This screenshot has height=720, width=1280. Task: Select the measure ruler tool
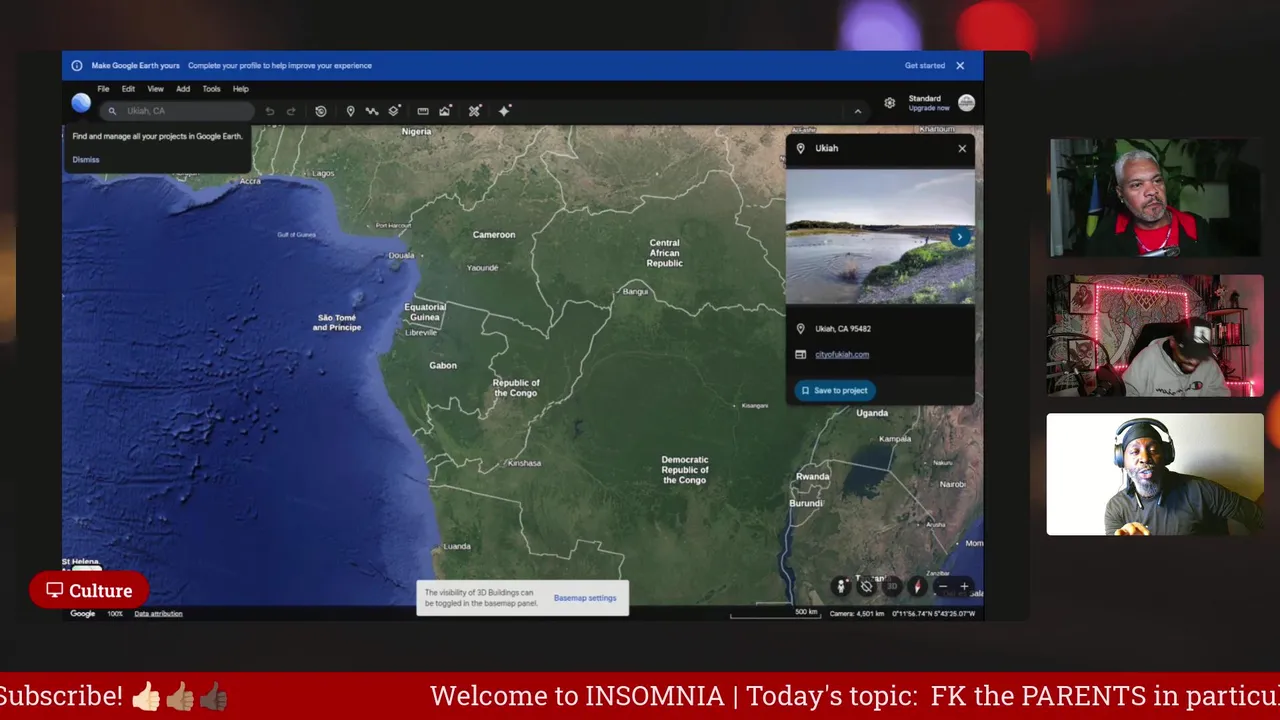423,111
